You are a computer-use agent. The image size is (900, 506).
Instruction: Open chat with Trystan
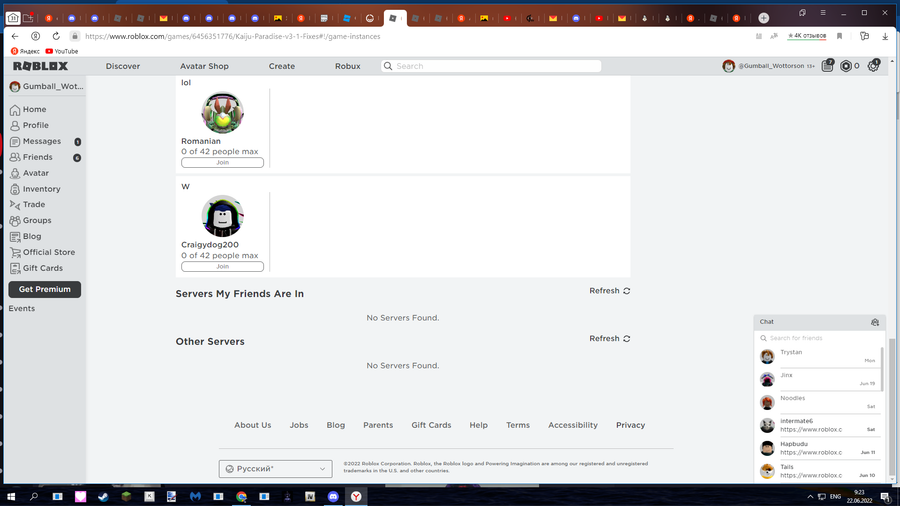(x=818, y=356)
